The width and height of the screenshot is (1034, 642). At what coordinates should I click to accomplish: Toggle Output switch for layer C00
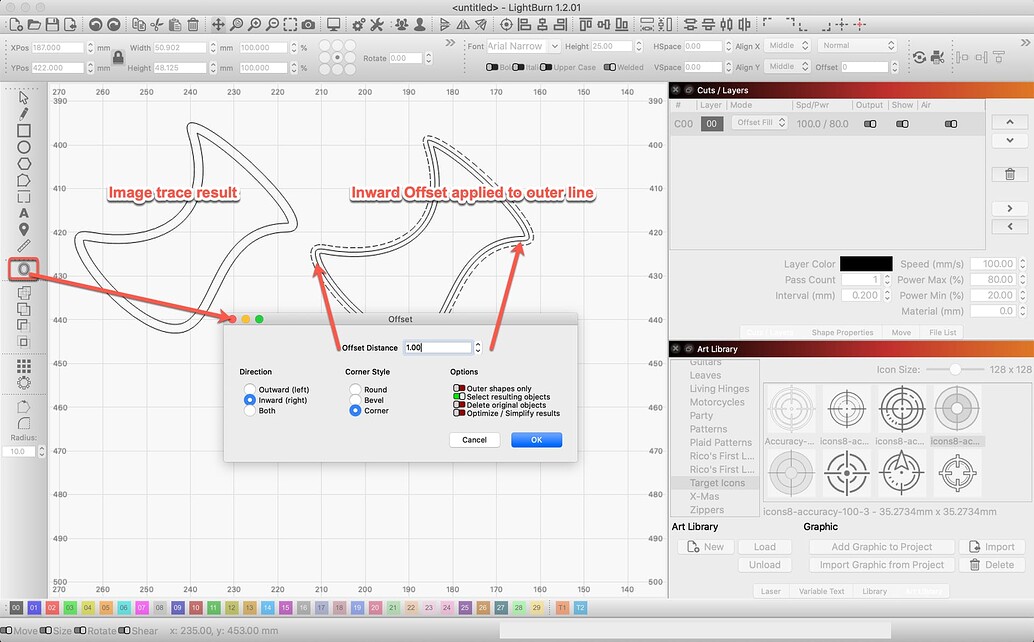(870, 124)
